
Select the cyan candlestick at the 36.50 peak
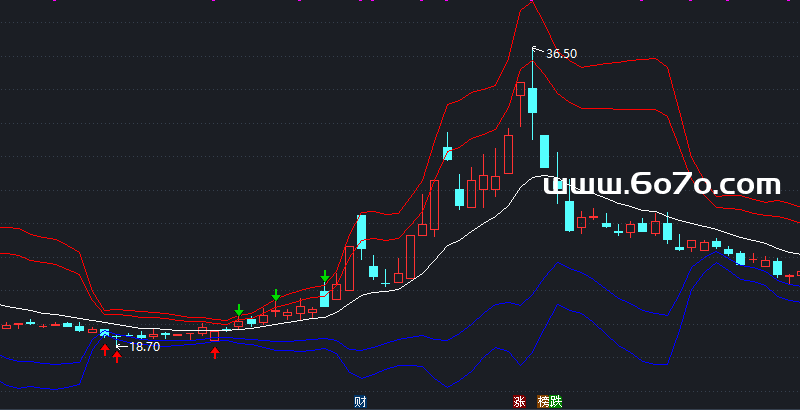pyautogui.click(x=533, y=100)
